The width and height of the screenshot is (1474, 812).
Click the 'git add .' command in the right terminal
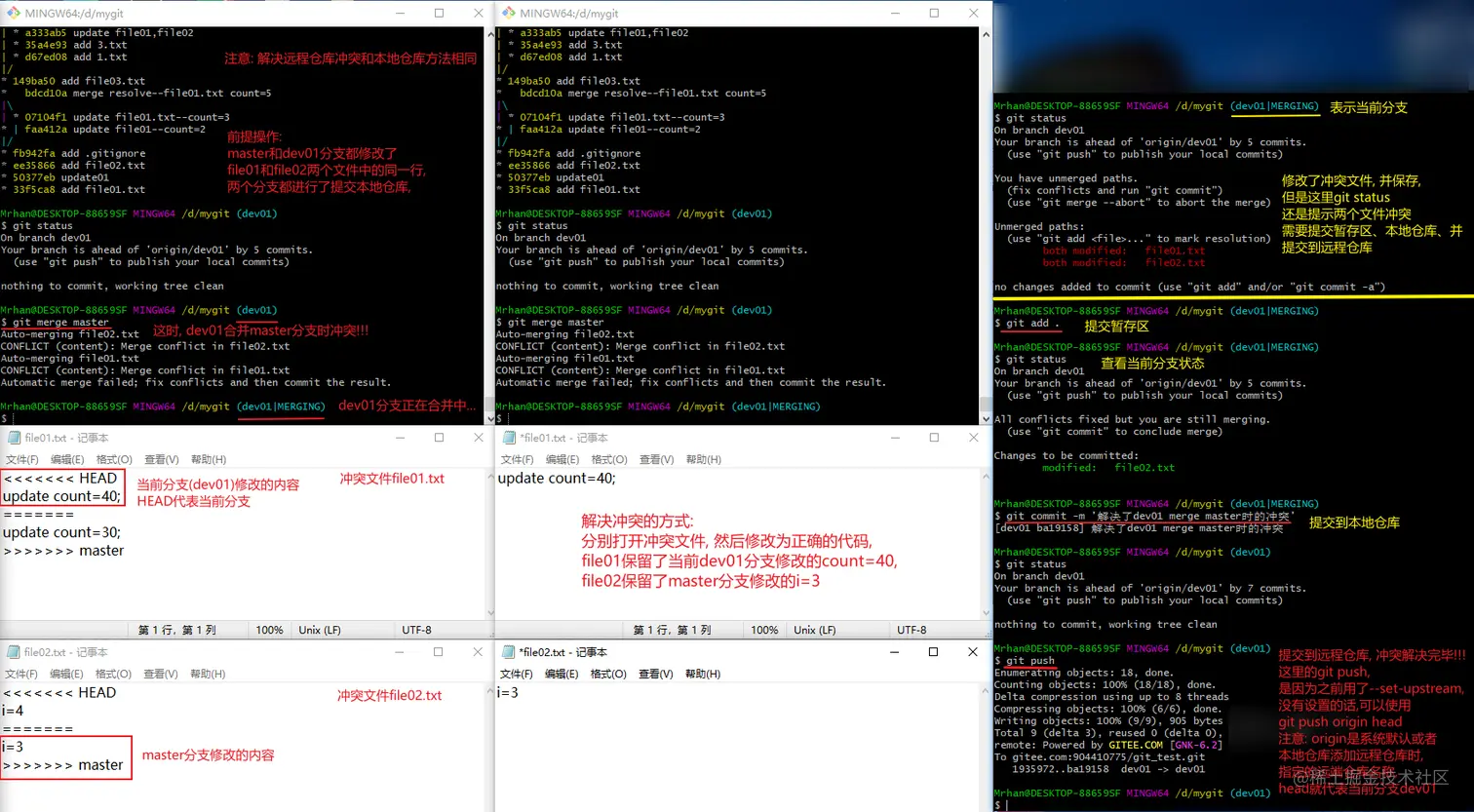[x=1033, y=323]
